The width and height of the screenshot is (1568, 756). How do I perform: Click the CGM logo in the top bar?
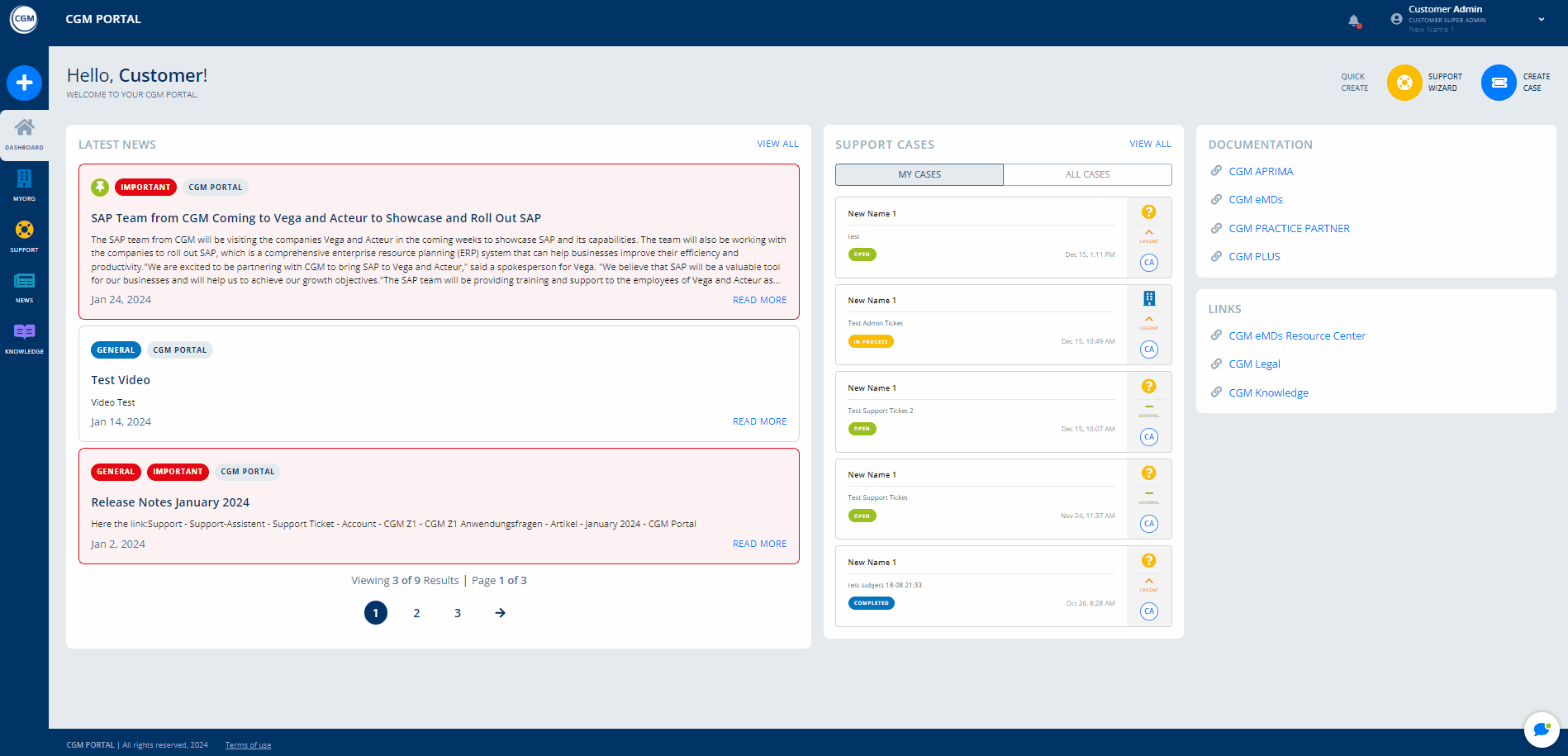pos(22,18)
